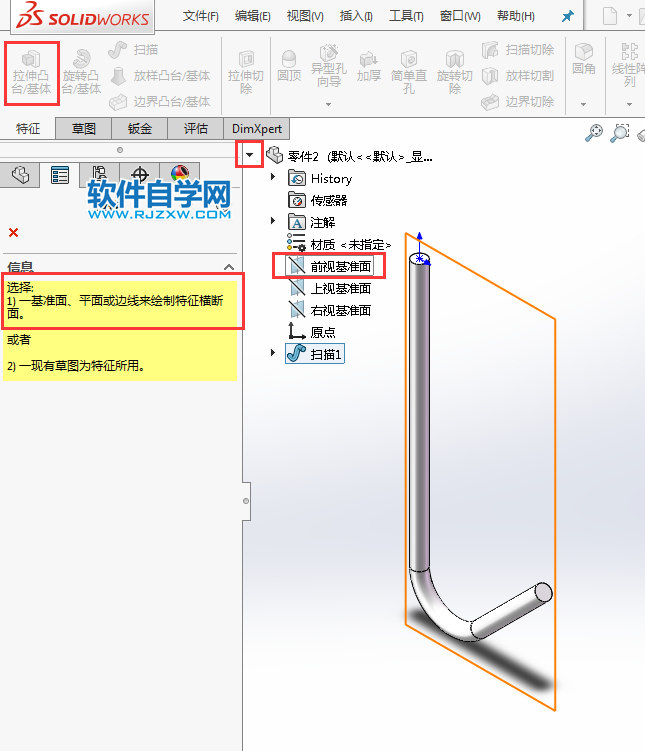The width and height of the screenshot is (645, 751).
Task: Click the 扫描 sweep boss tool
Action: [x=134, y=50]
